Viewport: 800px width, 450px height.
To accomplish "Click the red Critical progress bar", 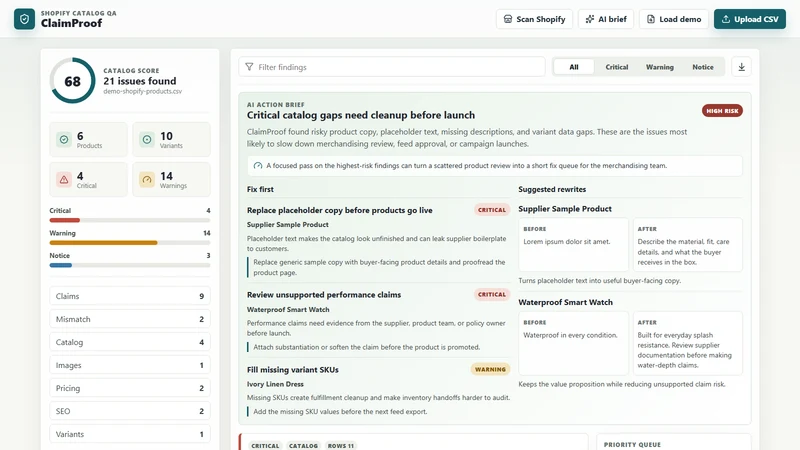I will [65, 220].
